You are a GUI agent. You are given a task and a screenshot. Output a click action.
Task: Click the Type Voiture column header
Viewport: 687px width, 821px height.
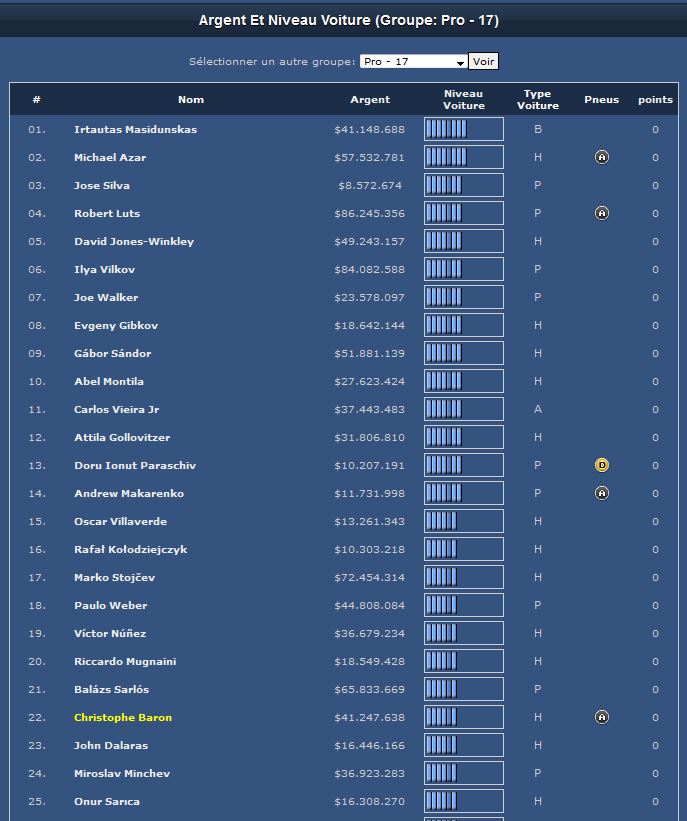(x=538, y=99)
